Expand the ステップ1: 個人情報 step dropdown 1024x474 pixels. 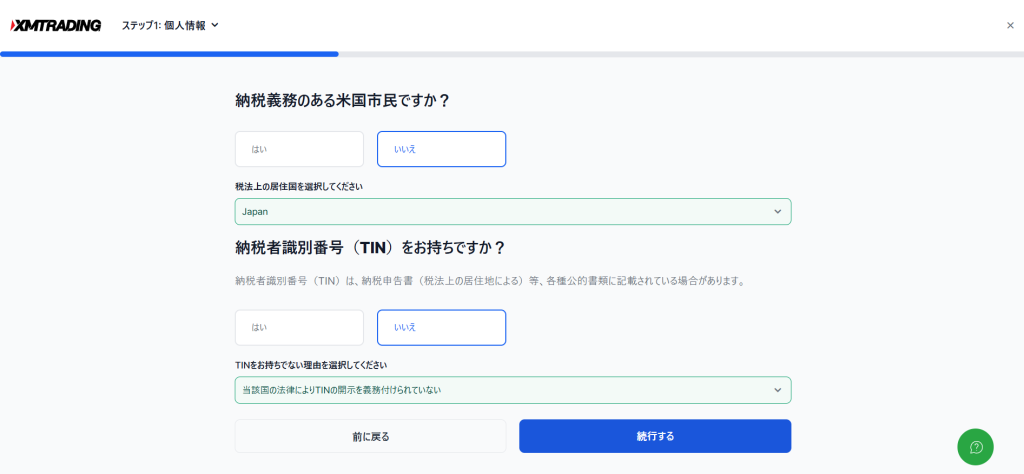pyautogui.click(x=170, y=25)
